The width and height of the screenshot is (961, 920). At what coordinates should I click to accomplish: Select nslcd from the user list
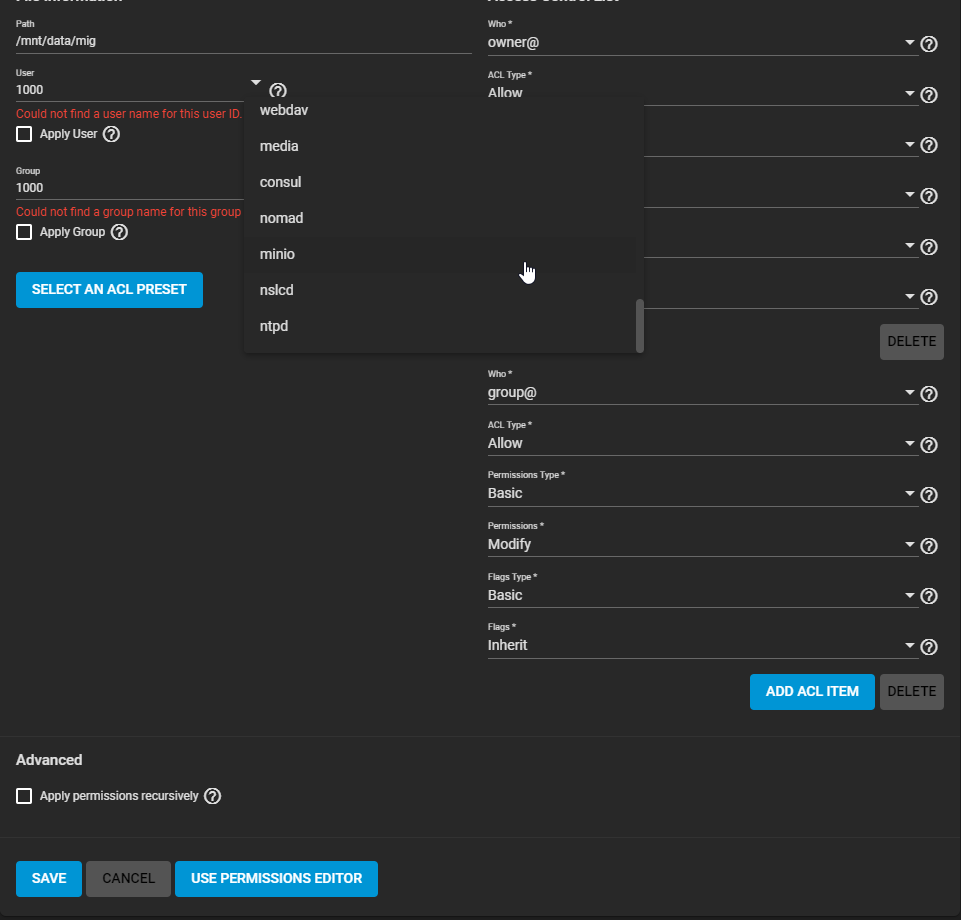point(439,290)
